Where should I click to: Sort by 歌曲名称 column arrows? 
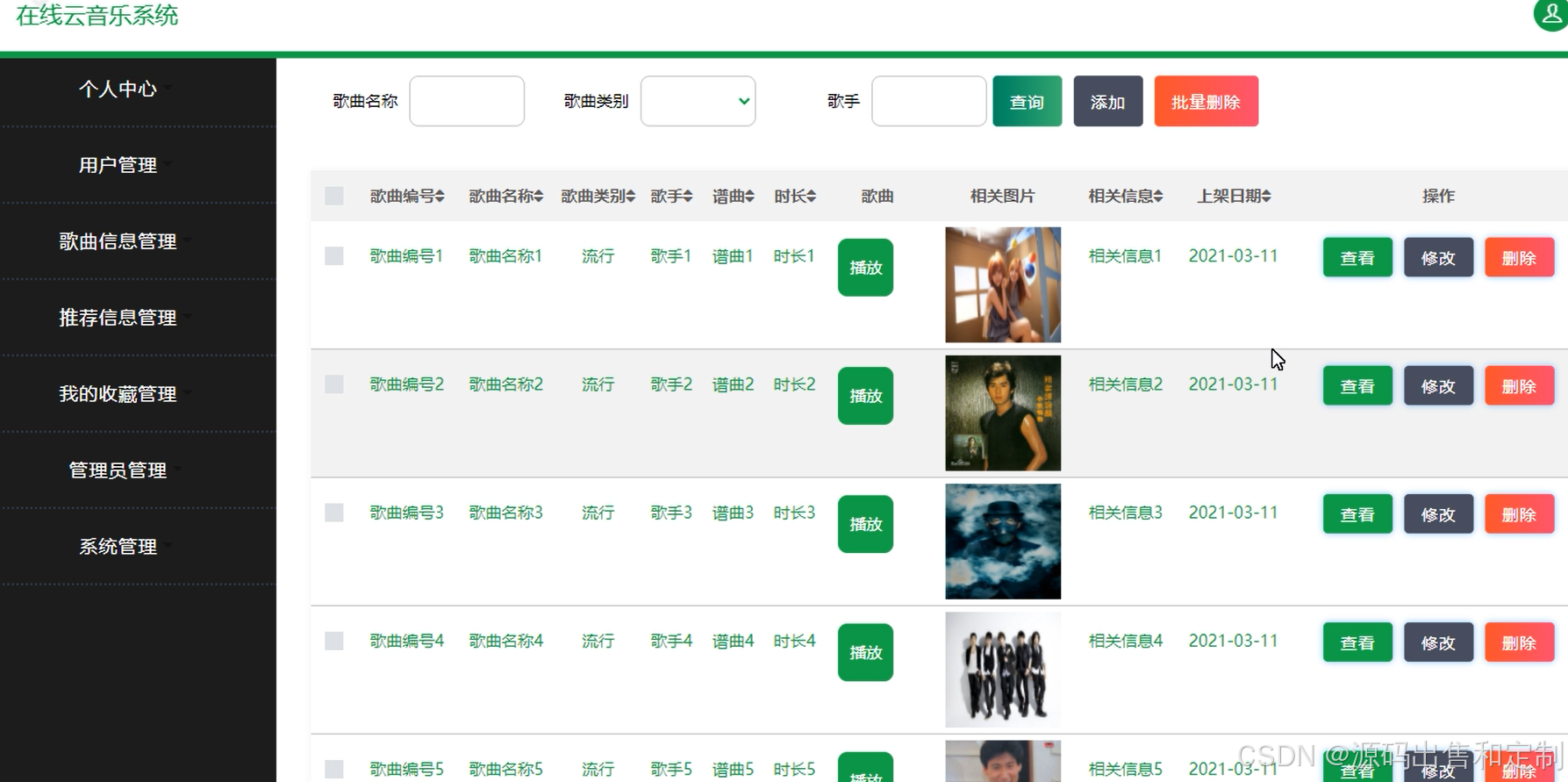539,197
